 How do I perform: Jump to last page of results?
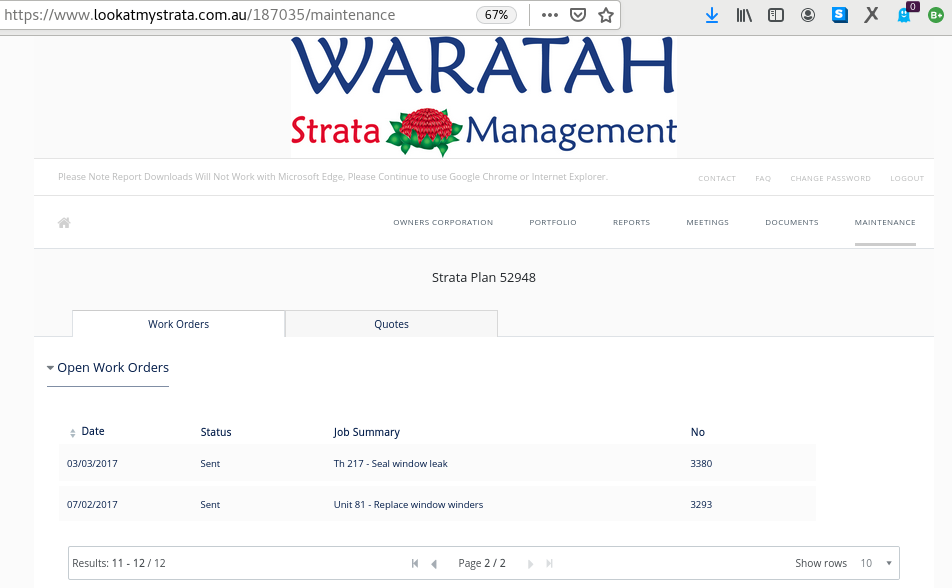[549, 563]
